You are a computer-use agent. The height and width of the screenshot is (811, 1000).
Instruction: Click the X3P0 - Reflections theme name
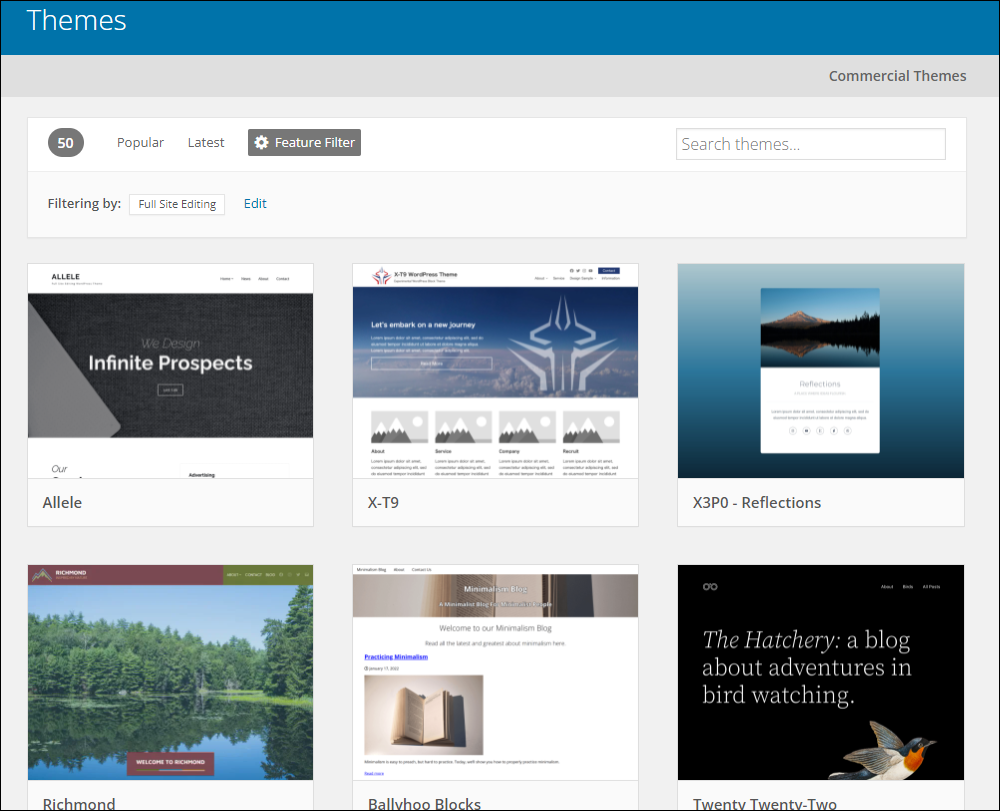coord(757,502)
